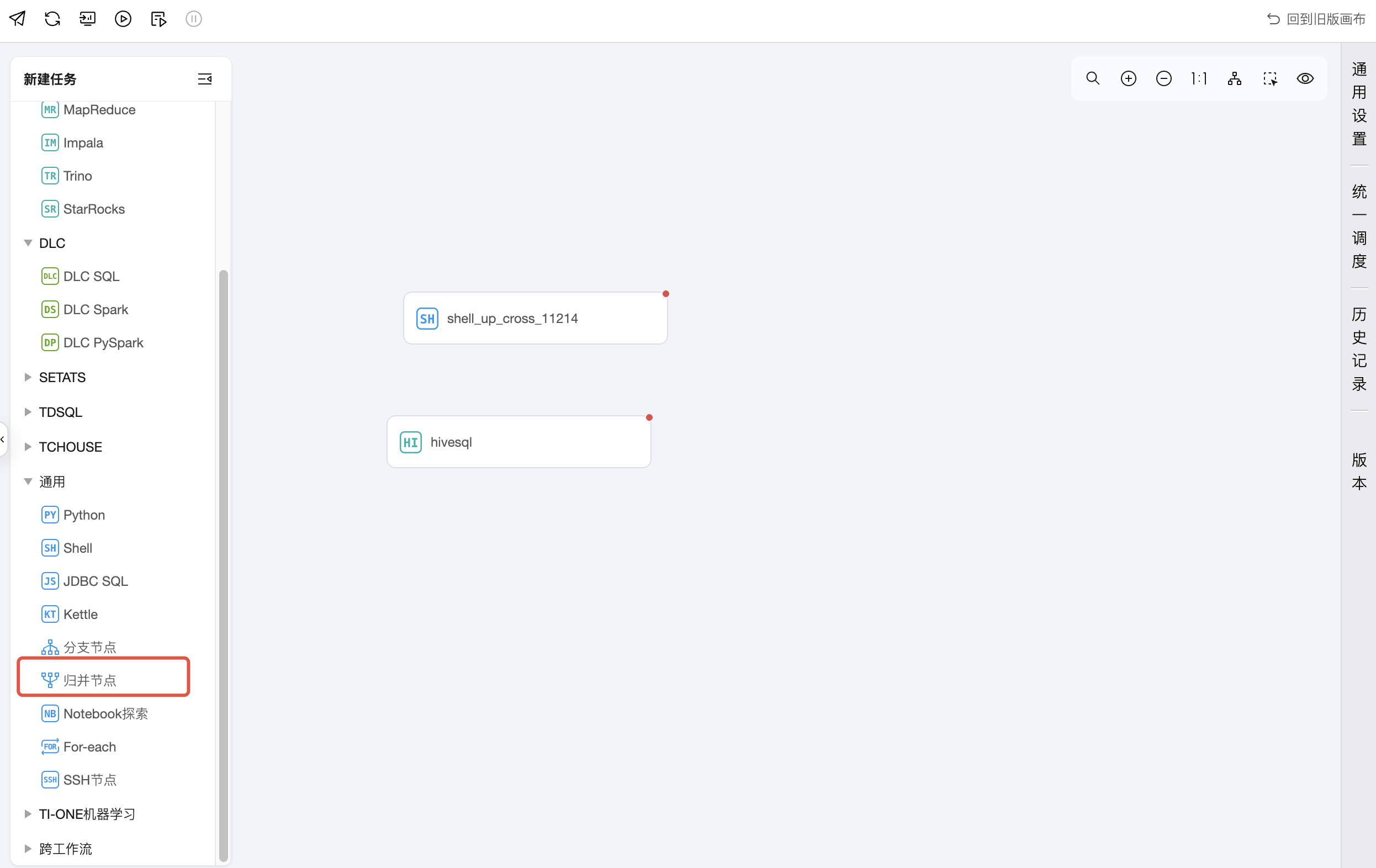Click the canvas search magnifier icon
The height and width of the screenshot is (868, 1376).
click(1093, 78)
